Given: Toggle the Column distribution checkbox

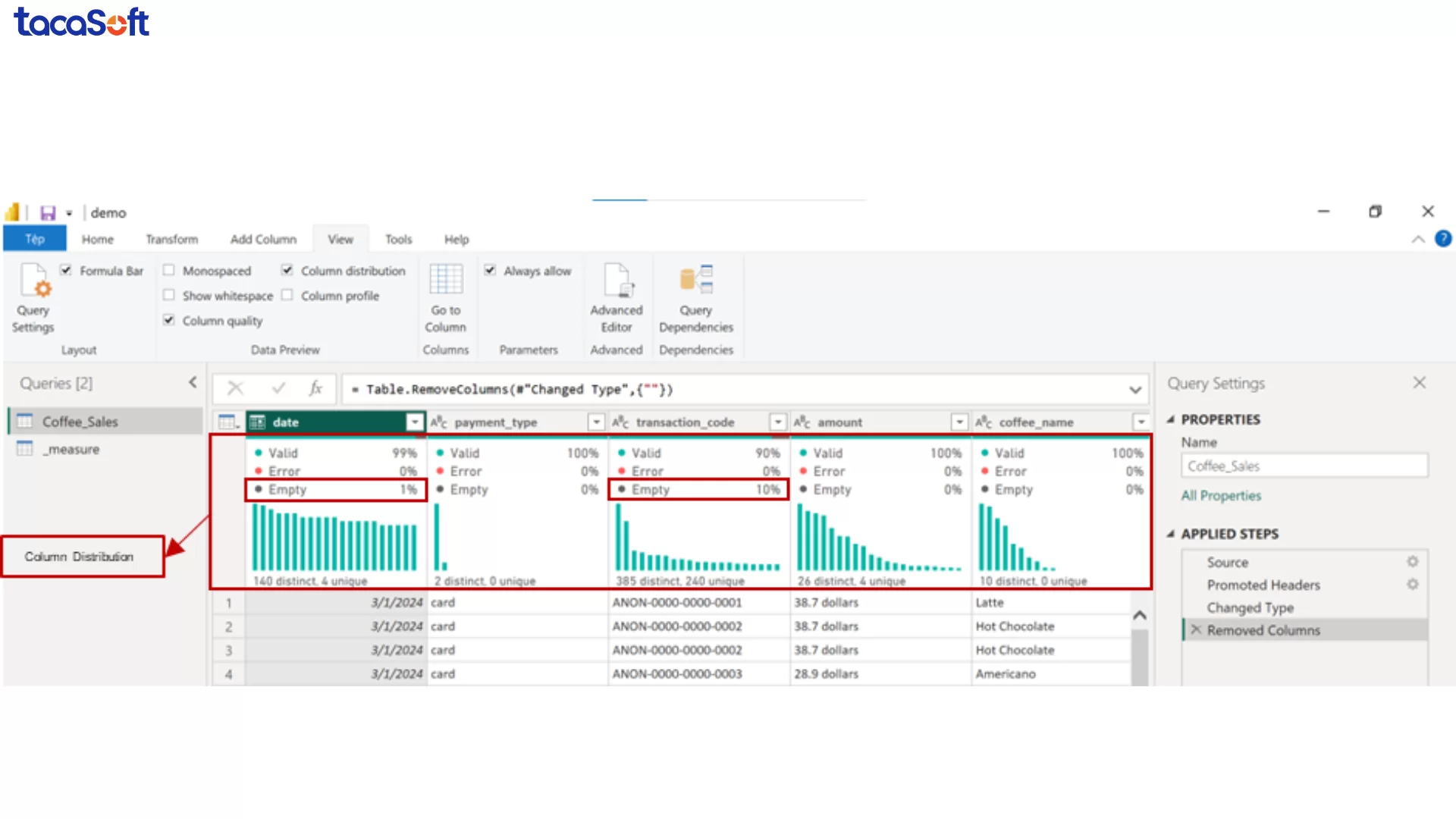Looking at the screenshot, I should (287, 270).
